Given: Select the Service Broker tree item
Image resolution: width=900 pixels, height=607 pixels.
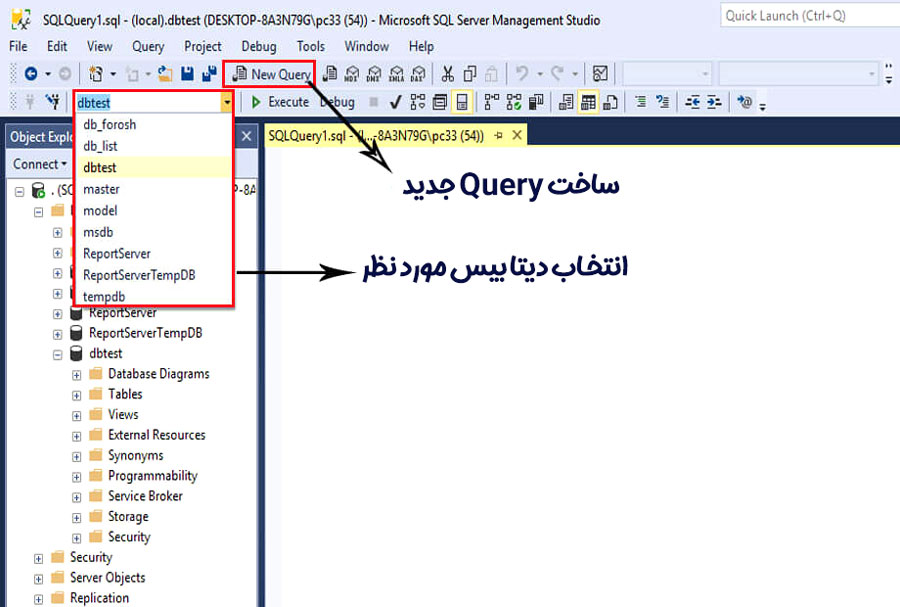Looking at the screenshot, I should (x=145, y=496).
